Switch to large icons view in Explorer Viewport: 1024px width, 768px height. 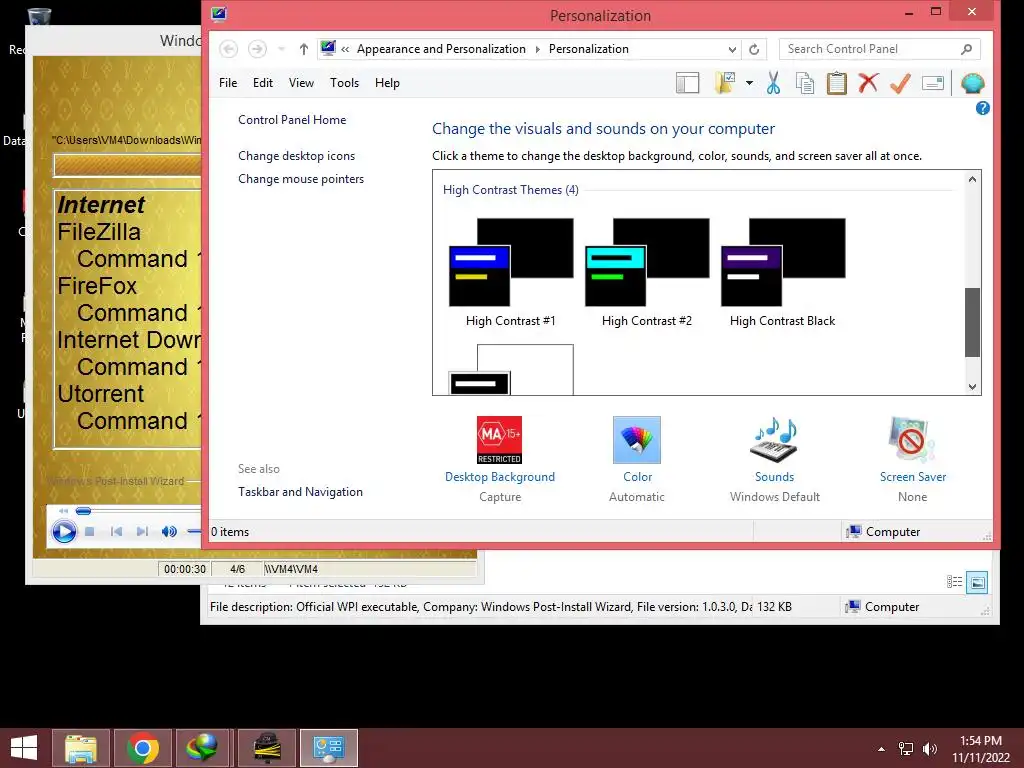click(978, 582)
